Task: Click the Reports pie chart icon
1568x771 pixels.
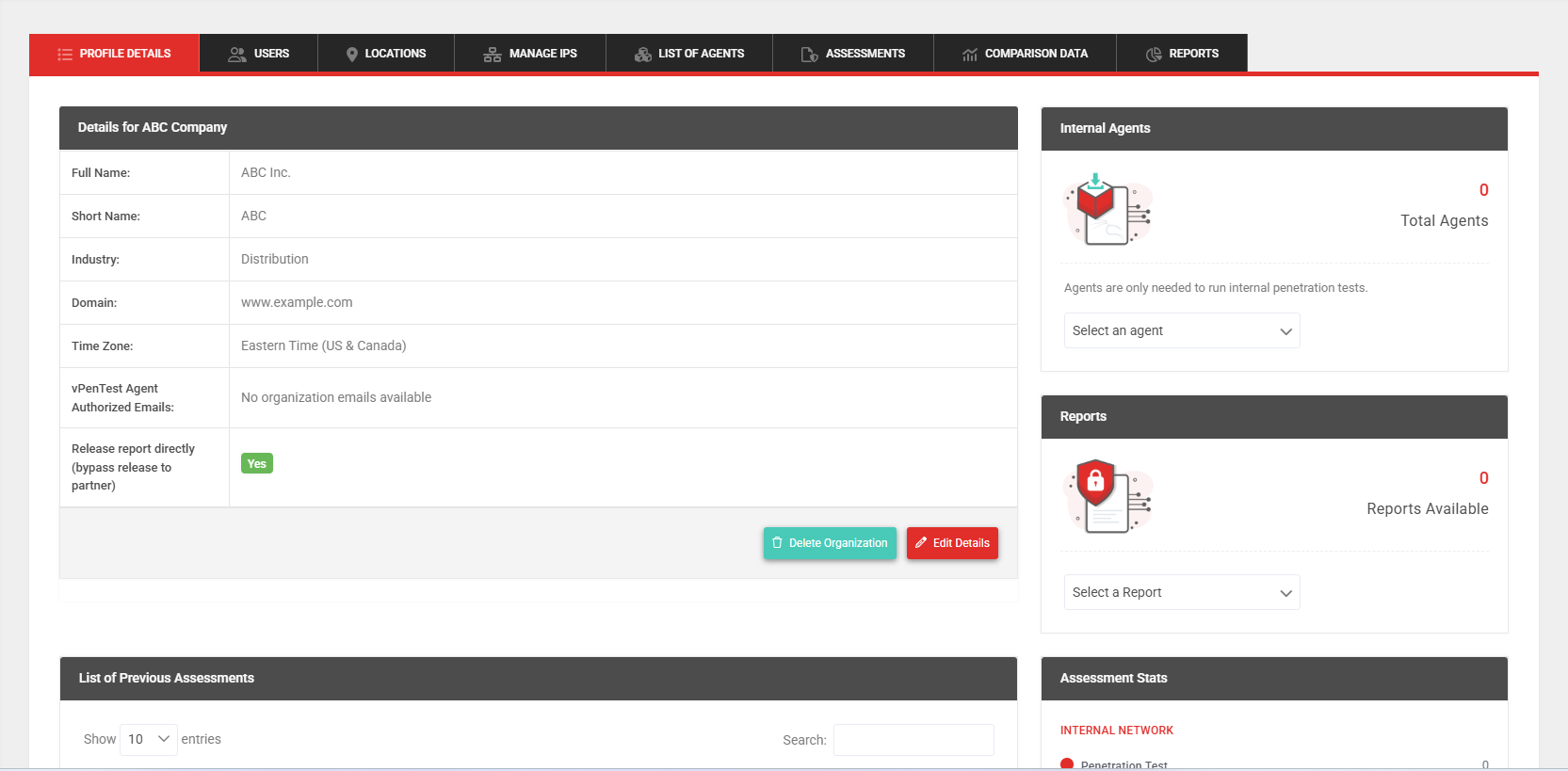Action: pyautogui.click(x=1154, y=55)
